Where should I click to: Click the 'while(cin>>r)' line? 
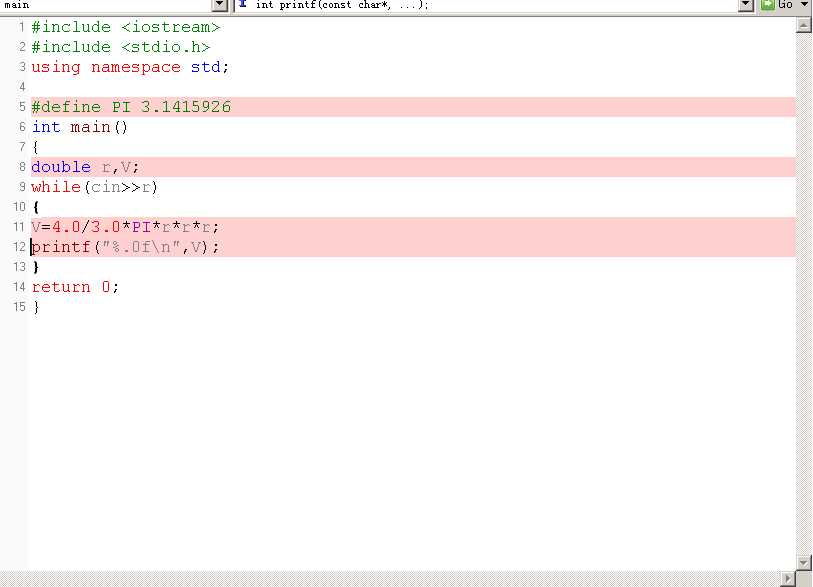pos(94,187)
